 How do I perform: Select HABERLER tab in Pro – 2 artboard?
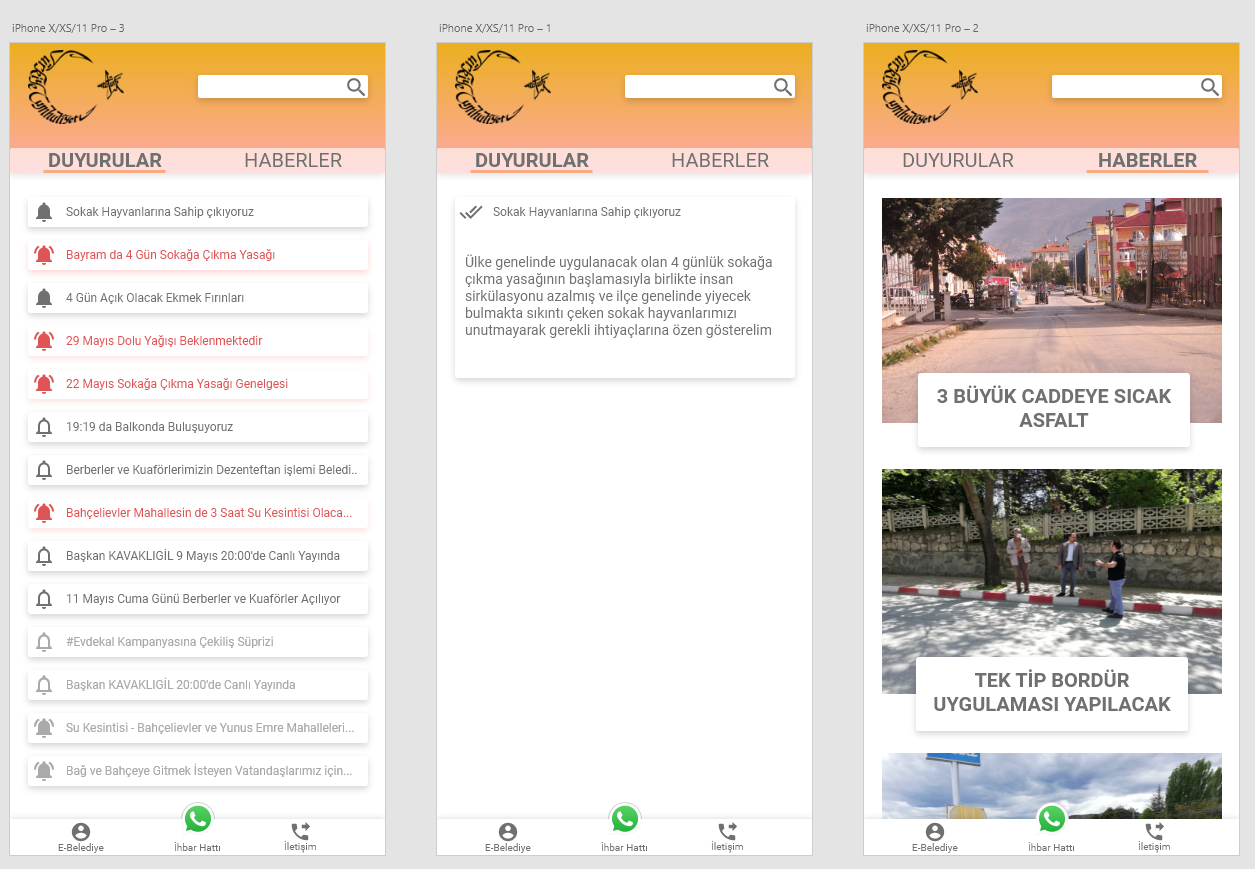1147,161
